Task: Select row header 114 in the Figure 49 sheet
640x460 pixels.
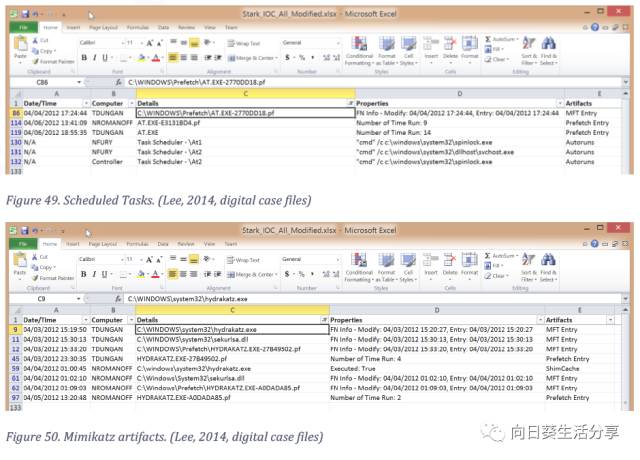Action: [16, 123]
